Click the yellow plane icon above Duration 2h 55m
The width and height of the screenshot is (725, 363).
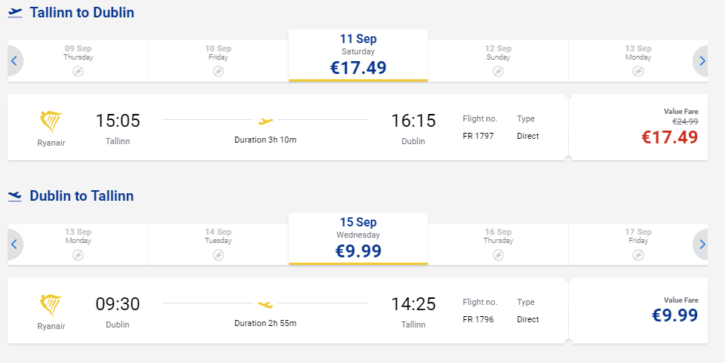tap(265, 305)
